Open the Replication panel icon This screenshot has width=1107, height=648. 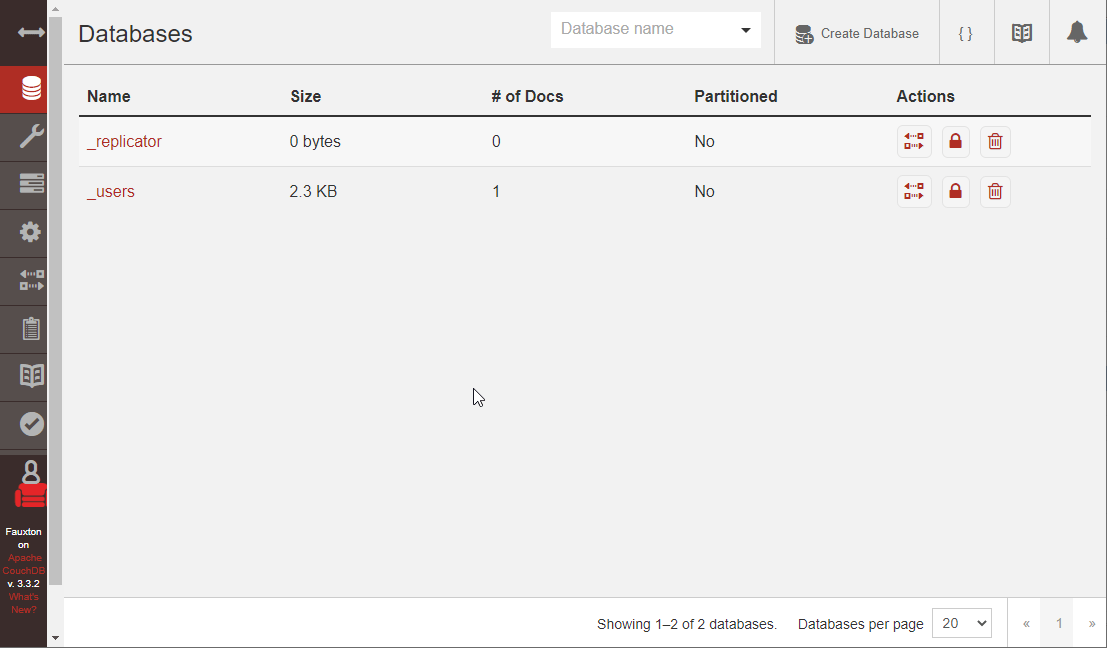coord(24,280)
